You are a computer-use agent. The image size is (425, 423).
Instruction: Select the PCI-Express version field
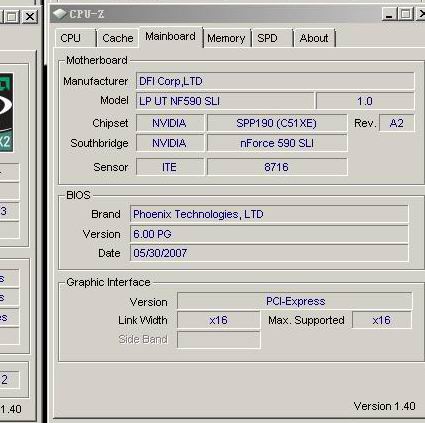tap(295, 301)
